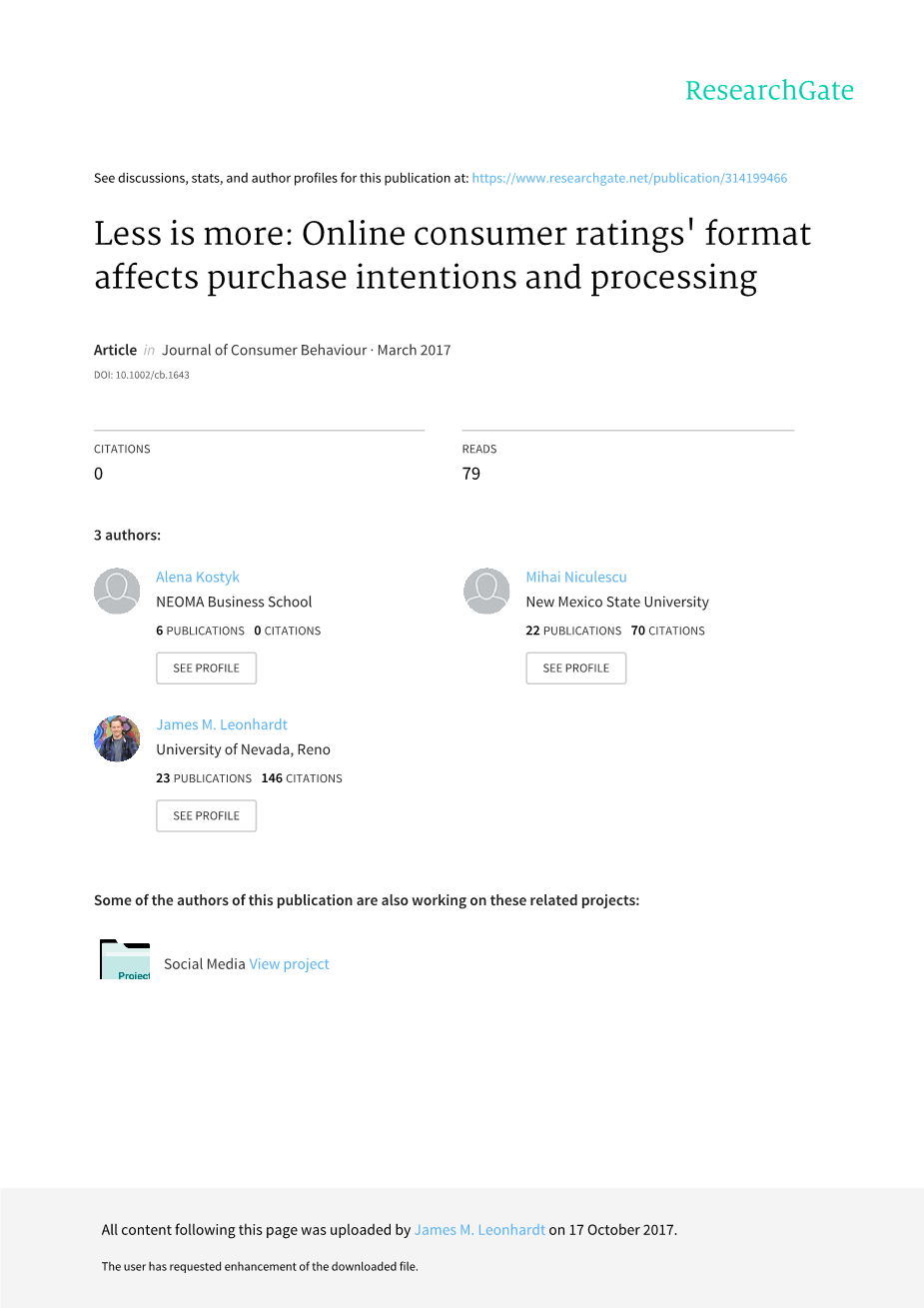
Task: Open Mihai Niculescu's author name link
Action: [576, 578]
